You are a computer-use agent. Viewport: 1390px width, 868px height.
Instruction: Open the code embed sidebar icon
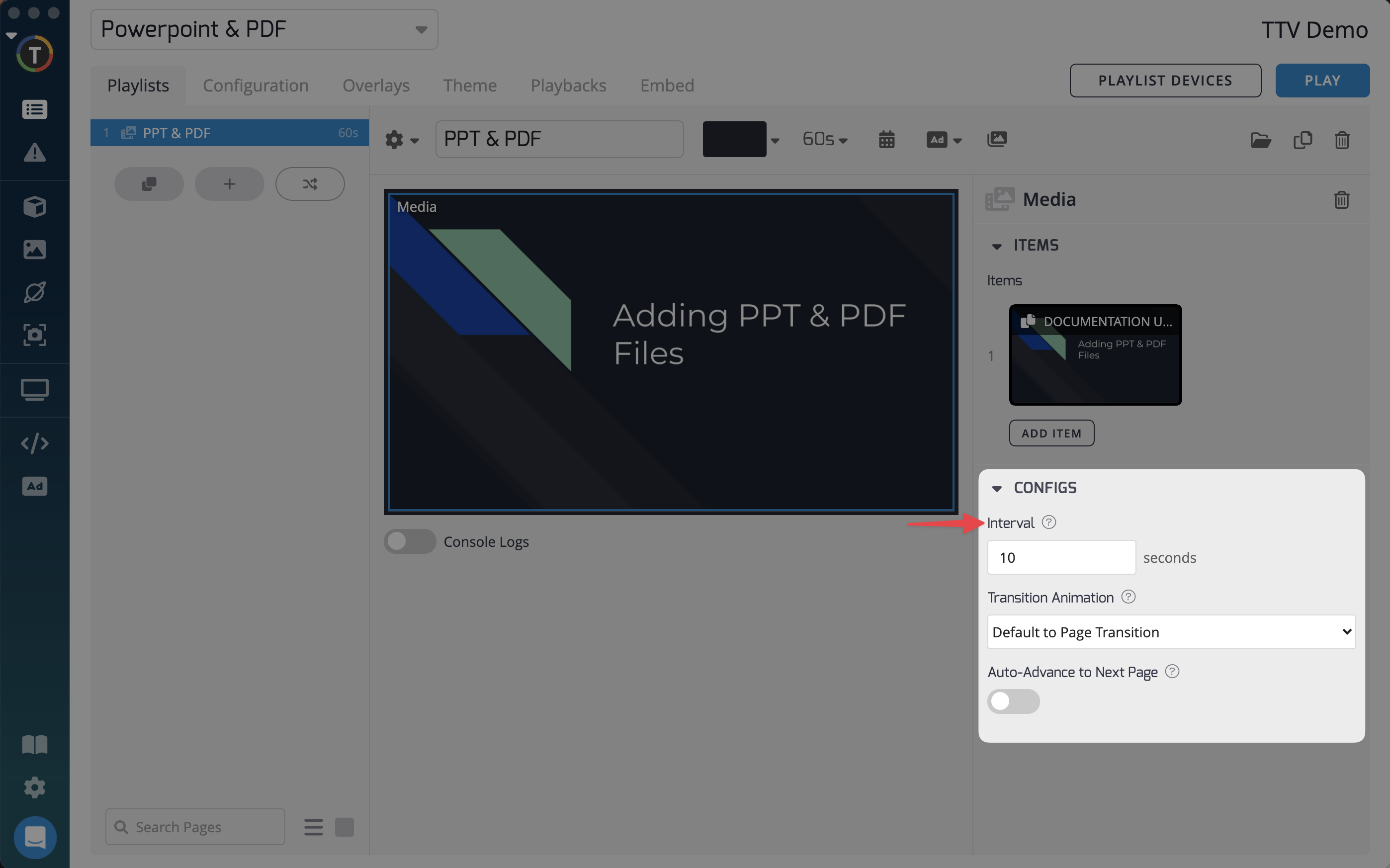click(x=34, y=443)
